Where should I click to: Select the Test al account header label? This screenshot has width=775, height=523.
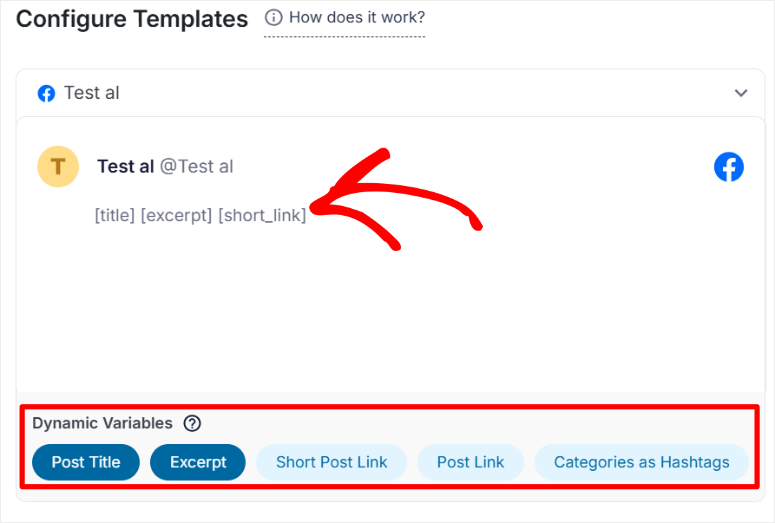pyautogui.click(x=91, y=93)
